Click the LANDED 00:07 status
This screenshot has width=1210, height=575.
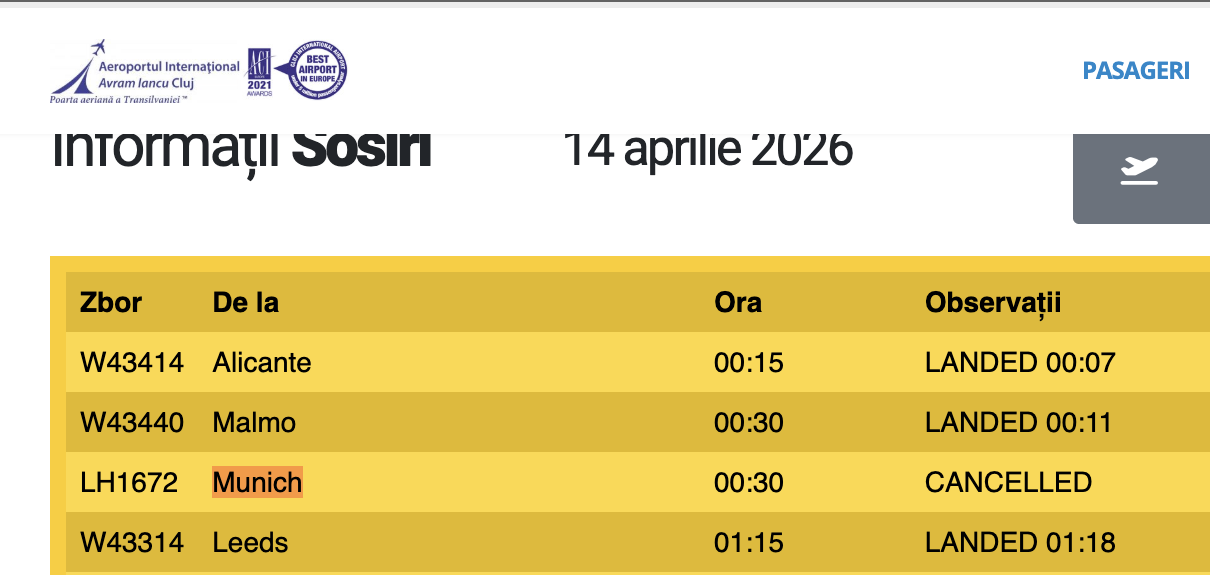[x=1020, y=362]
